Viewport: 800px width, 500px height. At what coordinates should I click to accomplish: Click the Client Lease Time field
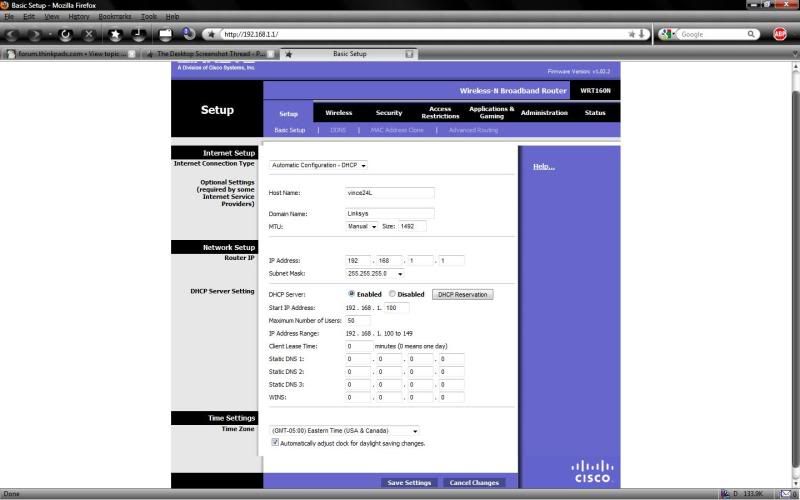(x=359, y=346)
